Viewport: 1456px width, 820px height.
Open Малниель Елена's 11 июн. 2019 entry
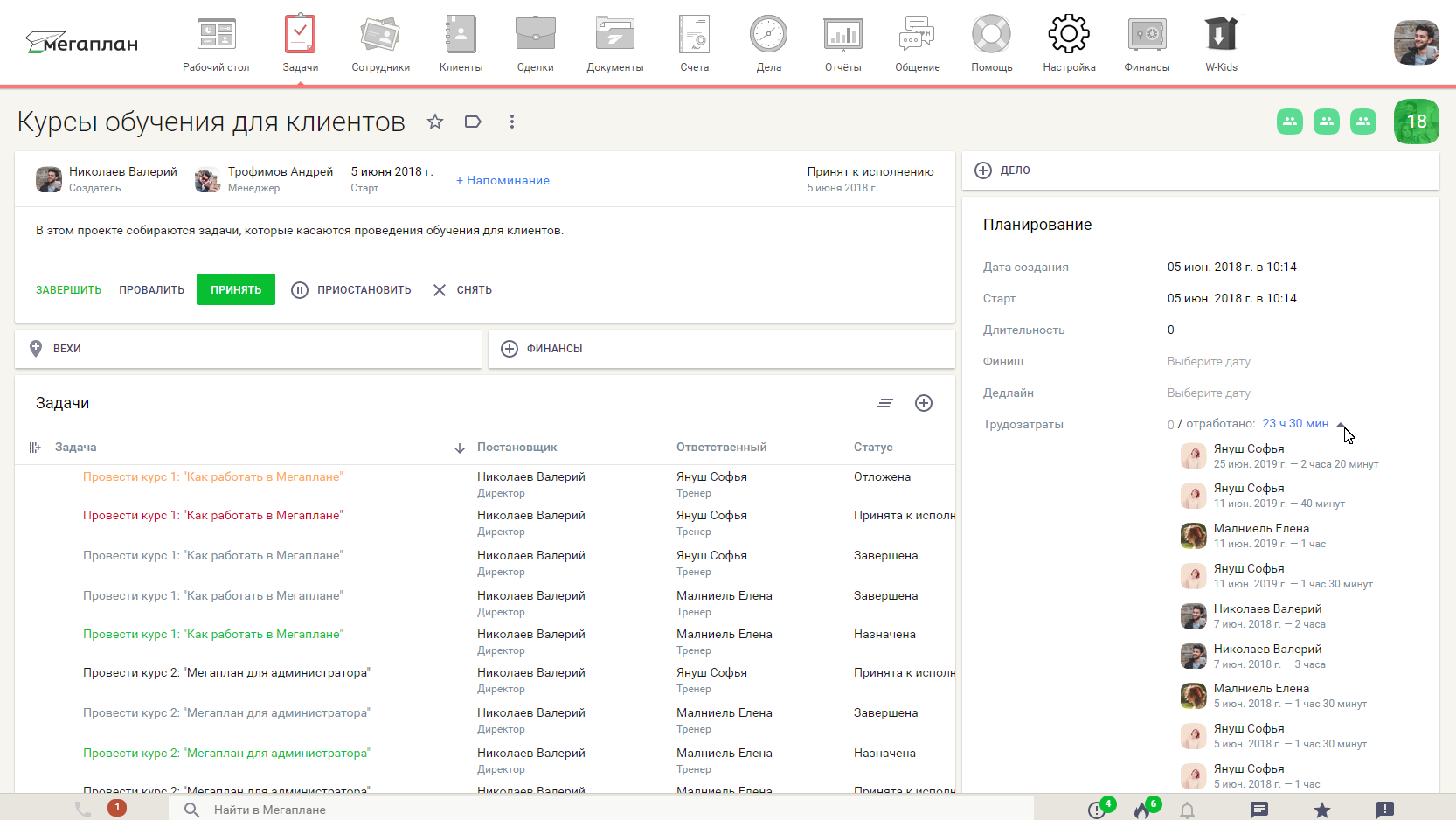tap(1253, 535)
